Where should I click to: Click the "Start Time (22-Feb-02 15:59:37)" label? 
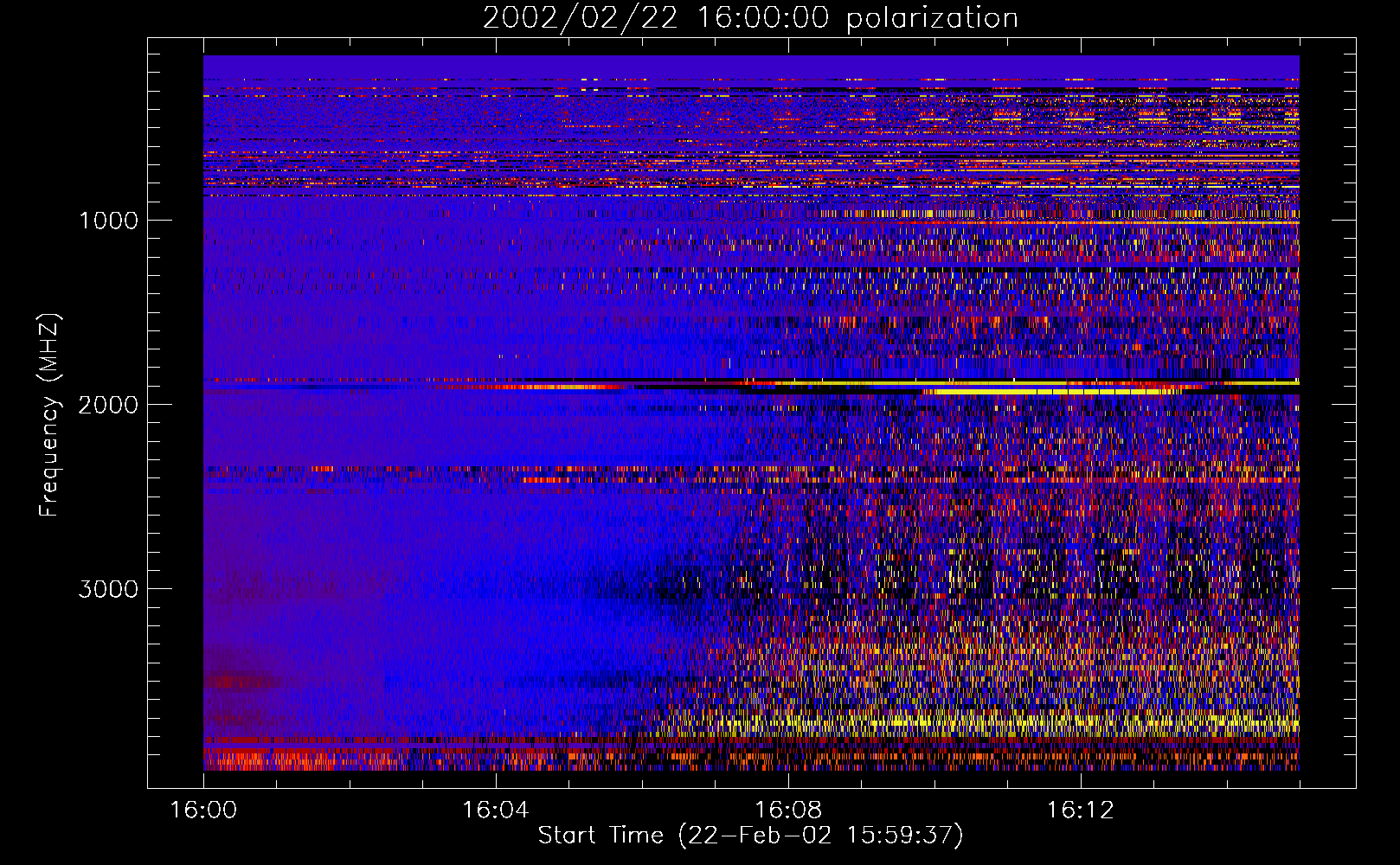pyautogui.click(x=750, y=836)
